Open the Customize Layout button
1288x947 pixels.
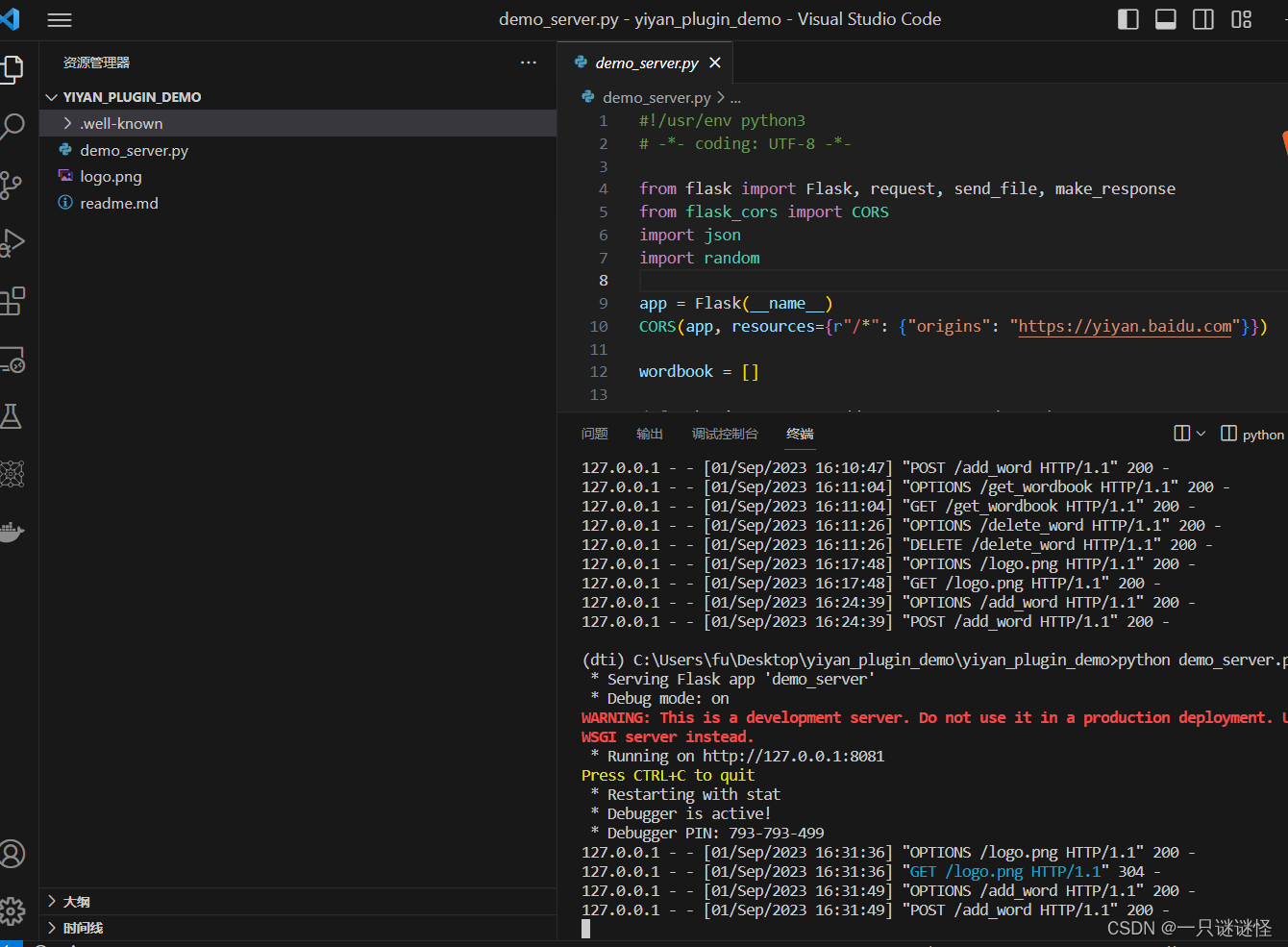1242,19
